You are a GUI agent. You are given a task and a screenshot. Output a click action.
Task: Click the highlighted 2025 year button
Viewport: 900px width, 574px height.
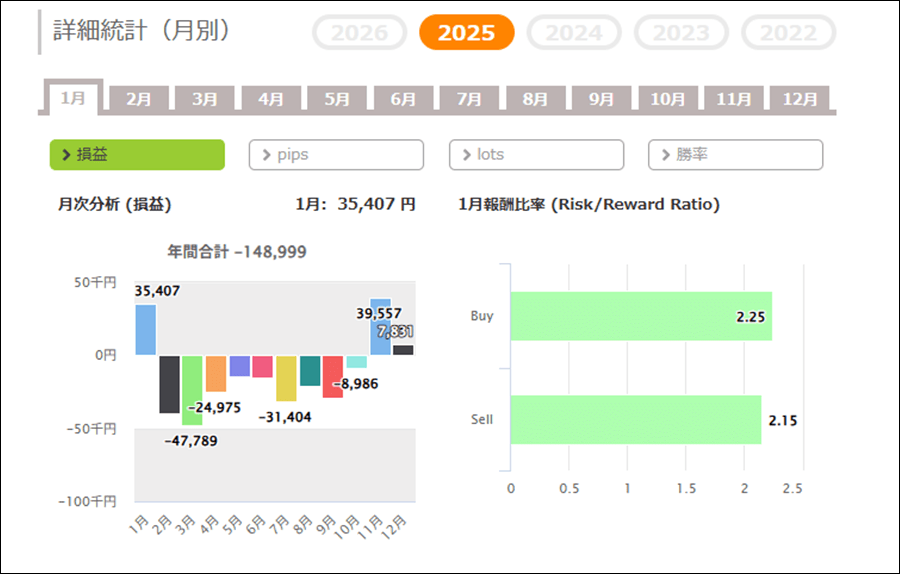tap(466, 33)
